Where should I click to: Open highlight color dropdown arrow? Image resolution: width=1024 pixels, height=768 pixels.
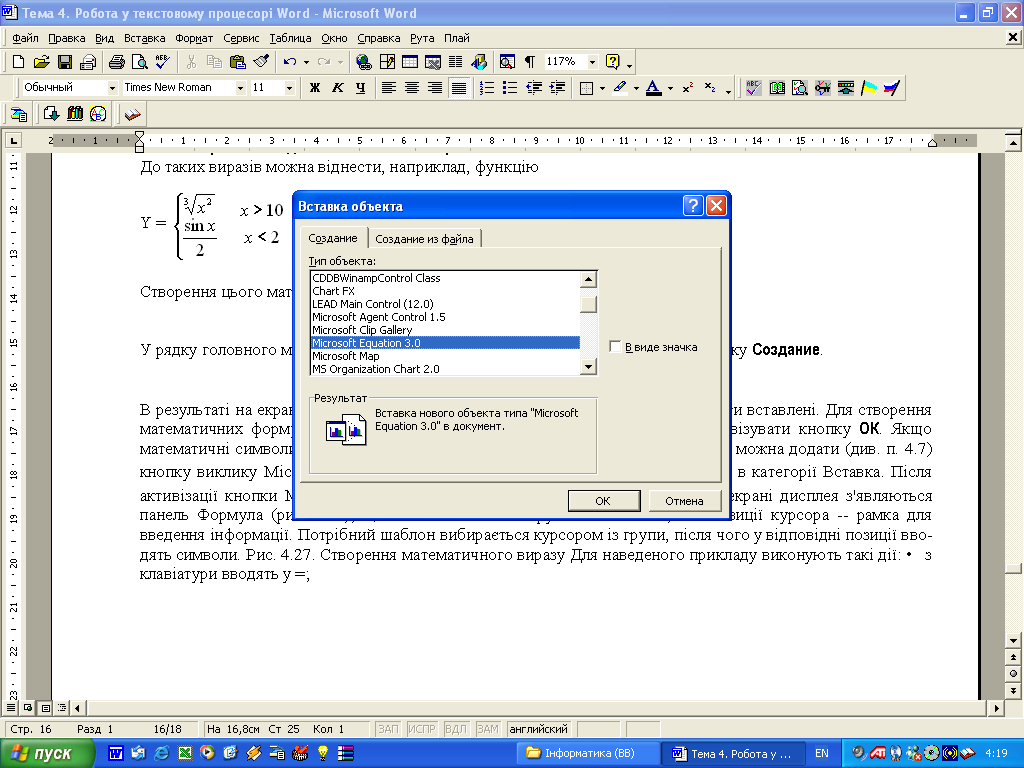tap(636, 88)
